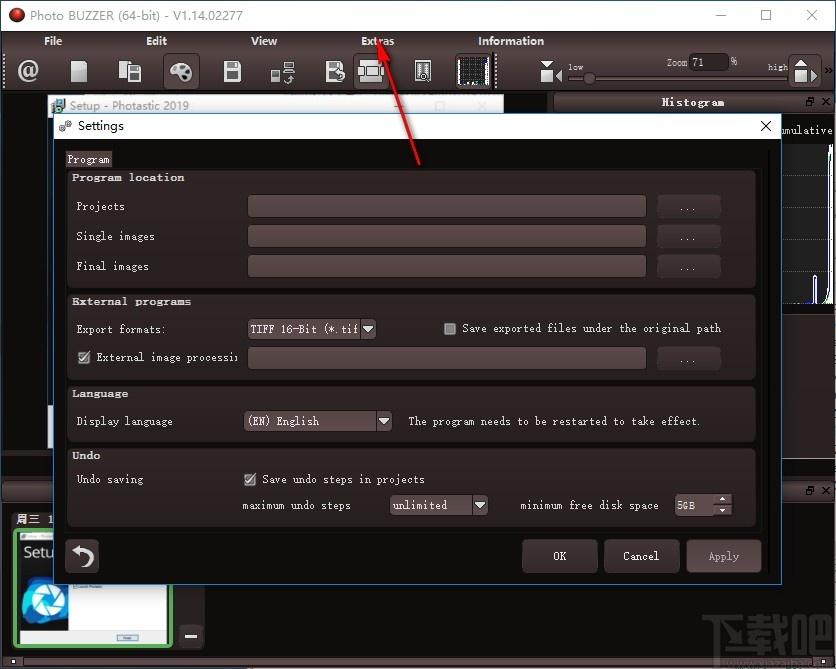Close the Histogram panel
Image resolution: width=836 pixels, height=669 pixels.
[826, 101]
